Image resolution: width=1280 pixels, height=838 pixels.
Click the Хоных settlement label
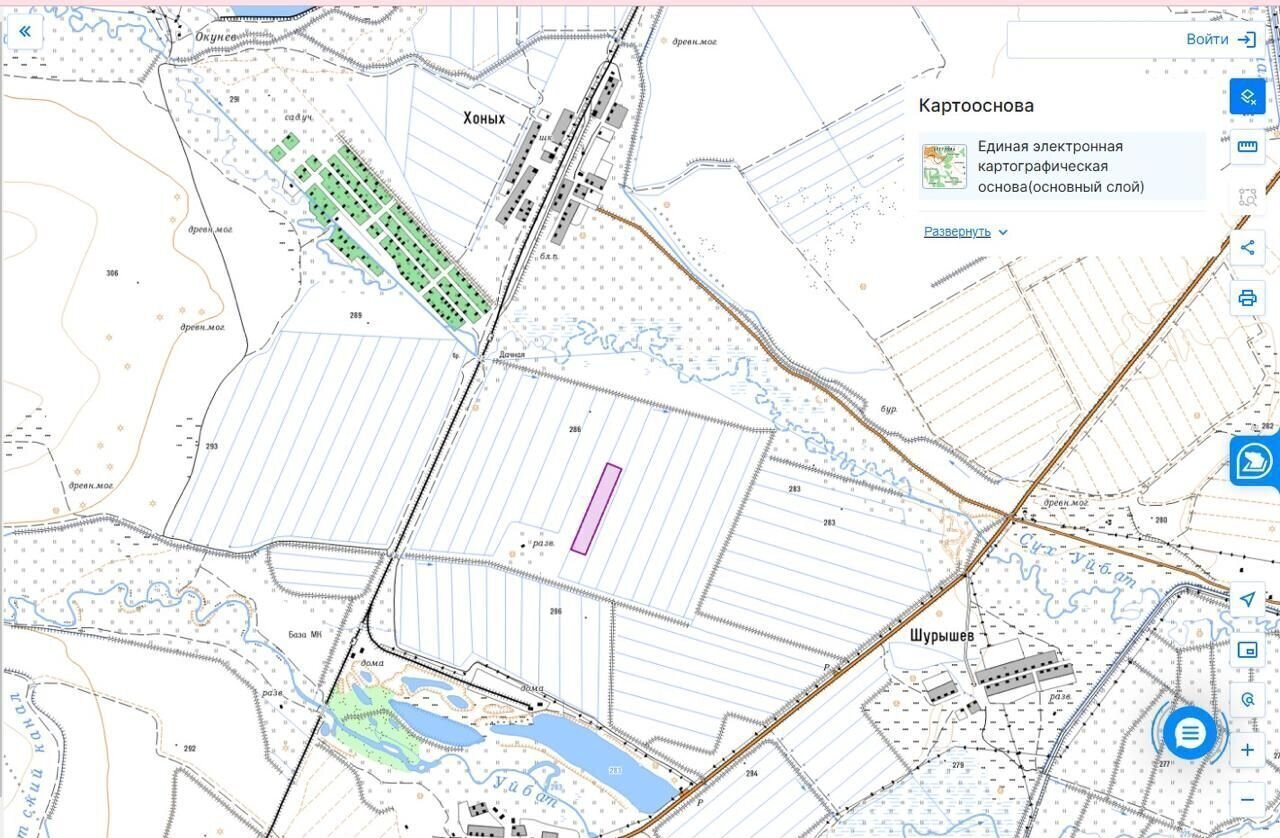(484, 118)
